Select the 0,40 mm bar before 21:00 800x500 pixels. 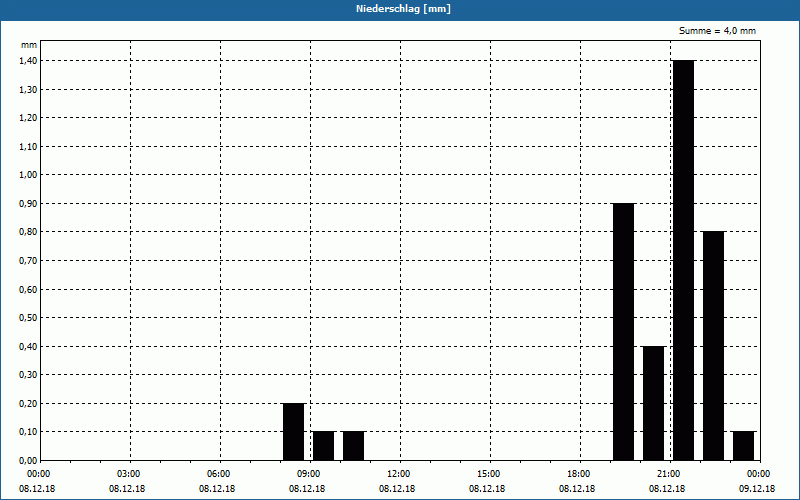coord(653,403)
